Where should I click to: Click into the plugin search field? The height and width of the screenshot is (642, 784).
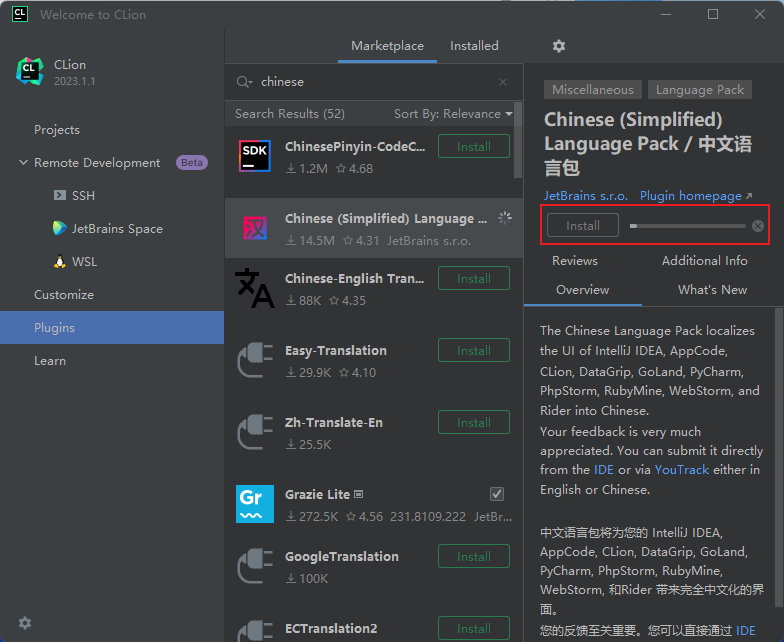(375, 82)
